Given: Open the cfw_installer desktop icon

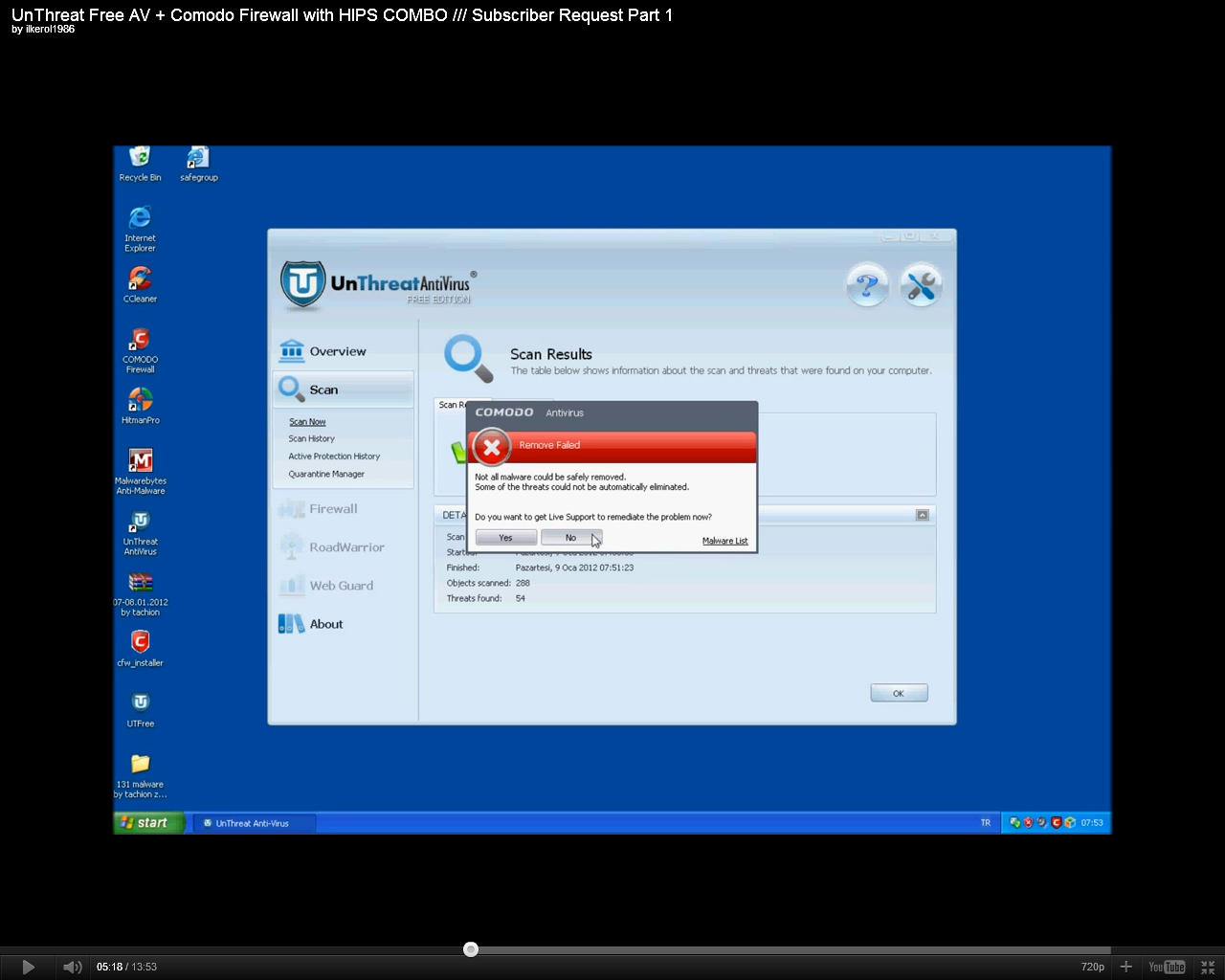Looking at the screenshot, I should point(140,642).
